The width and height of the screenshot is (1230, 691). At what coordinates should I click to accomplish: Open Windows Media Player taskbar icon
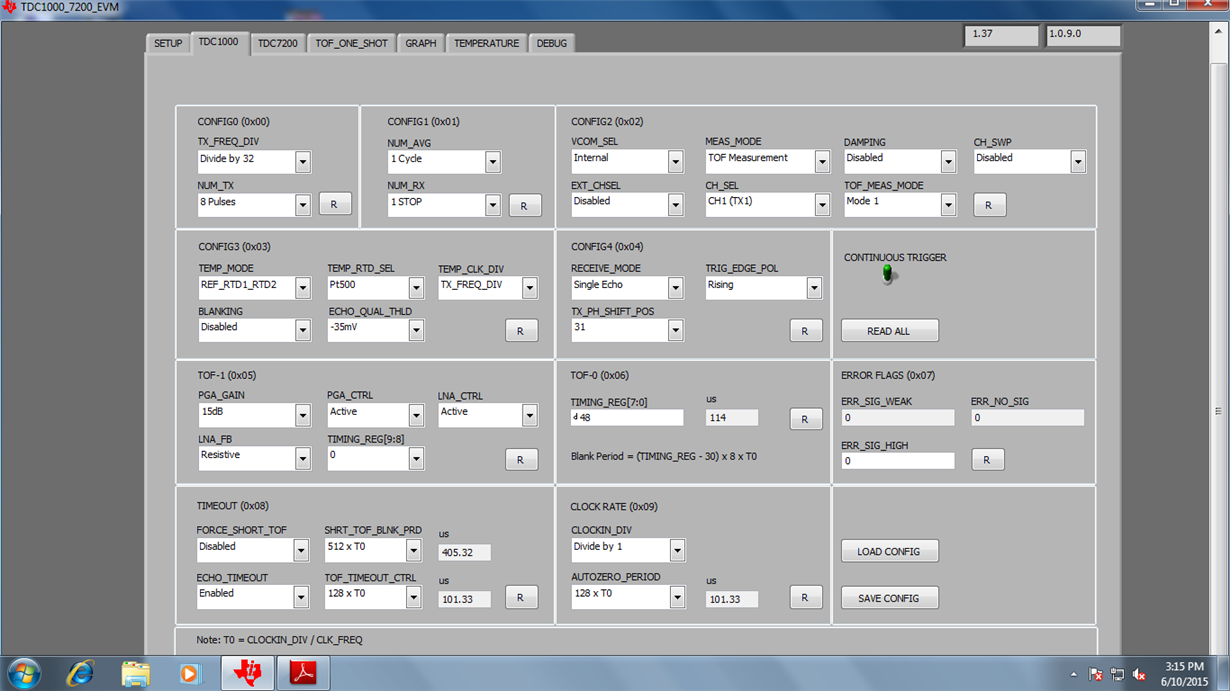click(x=190, y=673)
